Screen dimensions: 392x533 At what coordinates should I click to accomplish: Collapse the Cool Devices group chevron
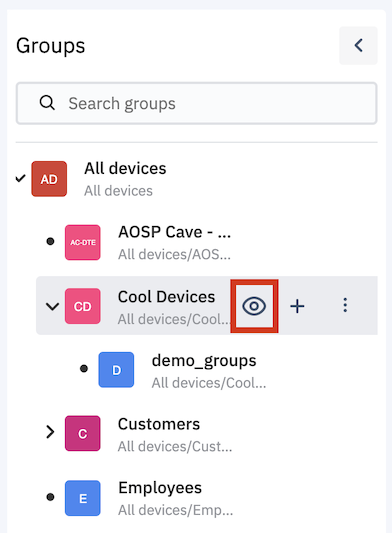tap(52, 306)
